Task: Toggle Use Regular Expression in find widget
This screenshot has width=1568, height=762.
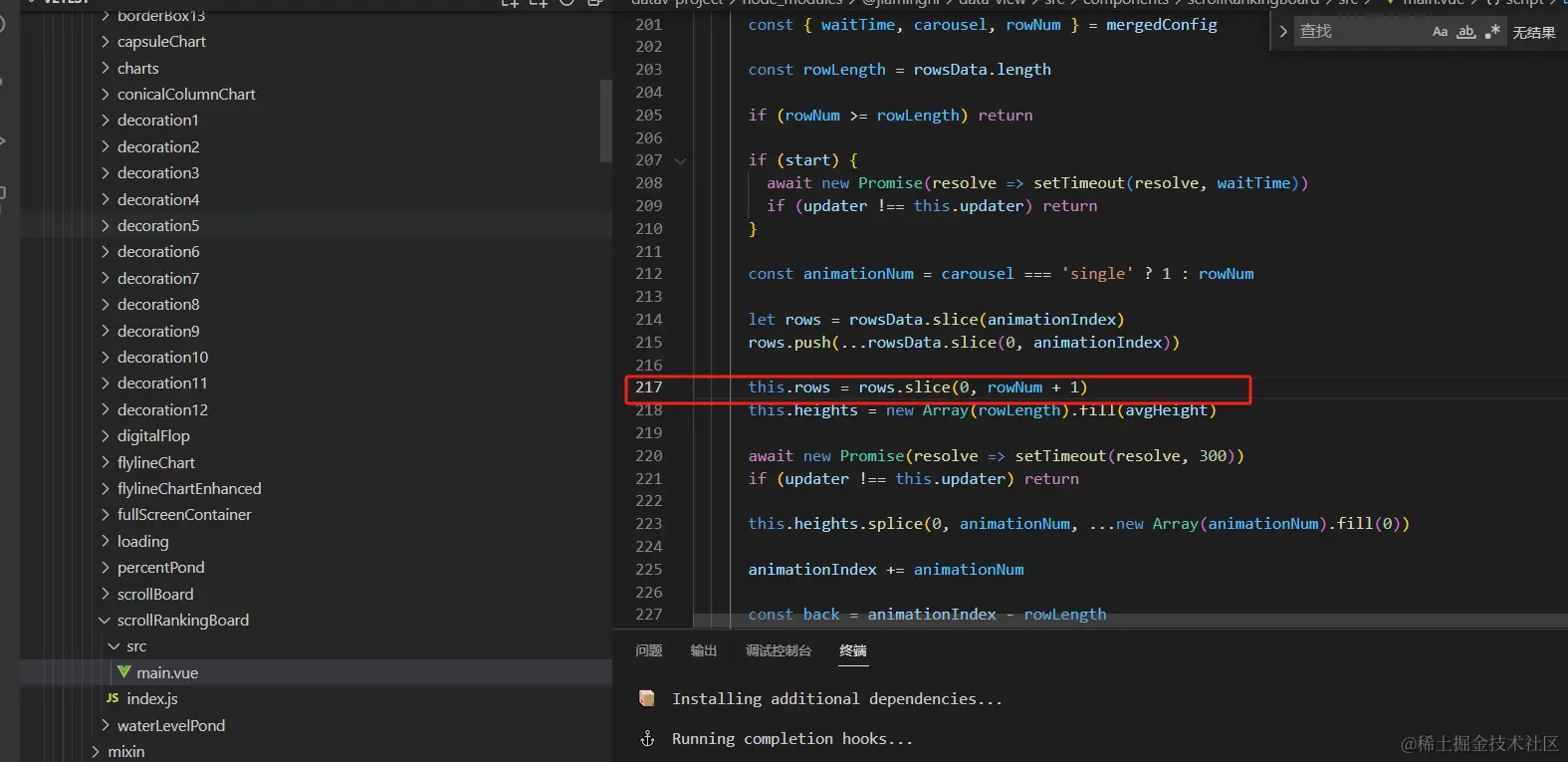Action: pos(1492,32)
